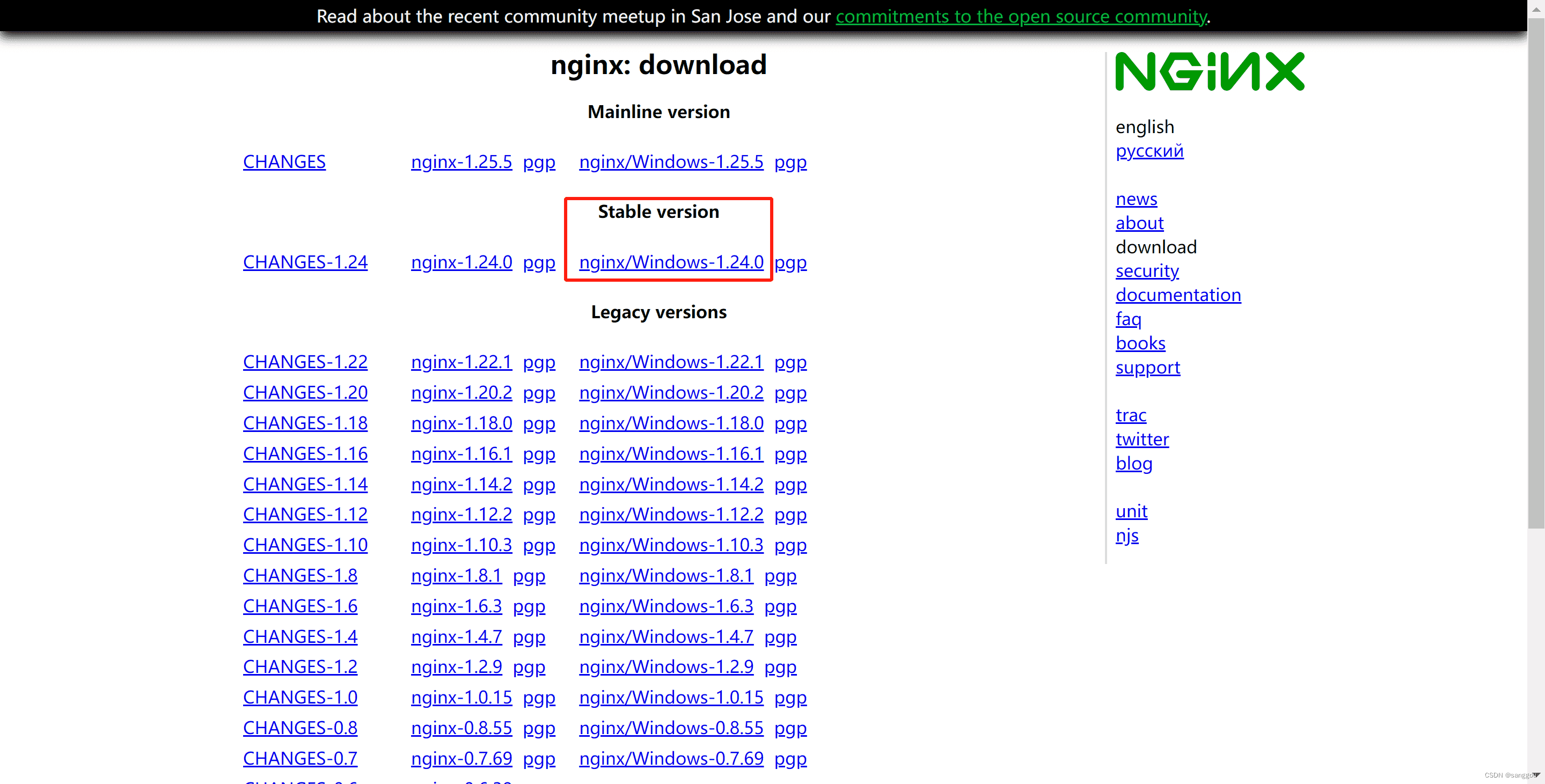Open pgp signature for nginx/Windows-1.0.15
This screenshot has height=784, width=1545.
coord(790,698)
